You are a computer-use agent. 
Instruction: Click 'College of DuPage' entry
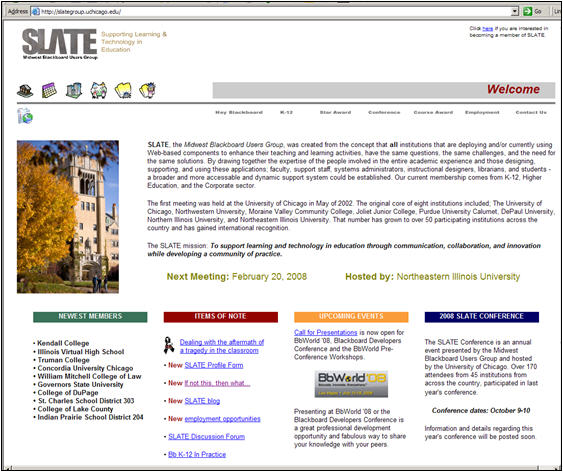(x=68, y=393)
